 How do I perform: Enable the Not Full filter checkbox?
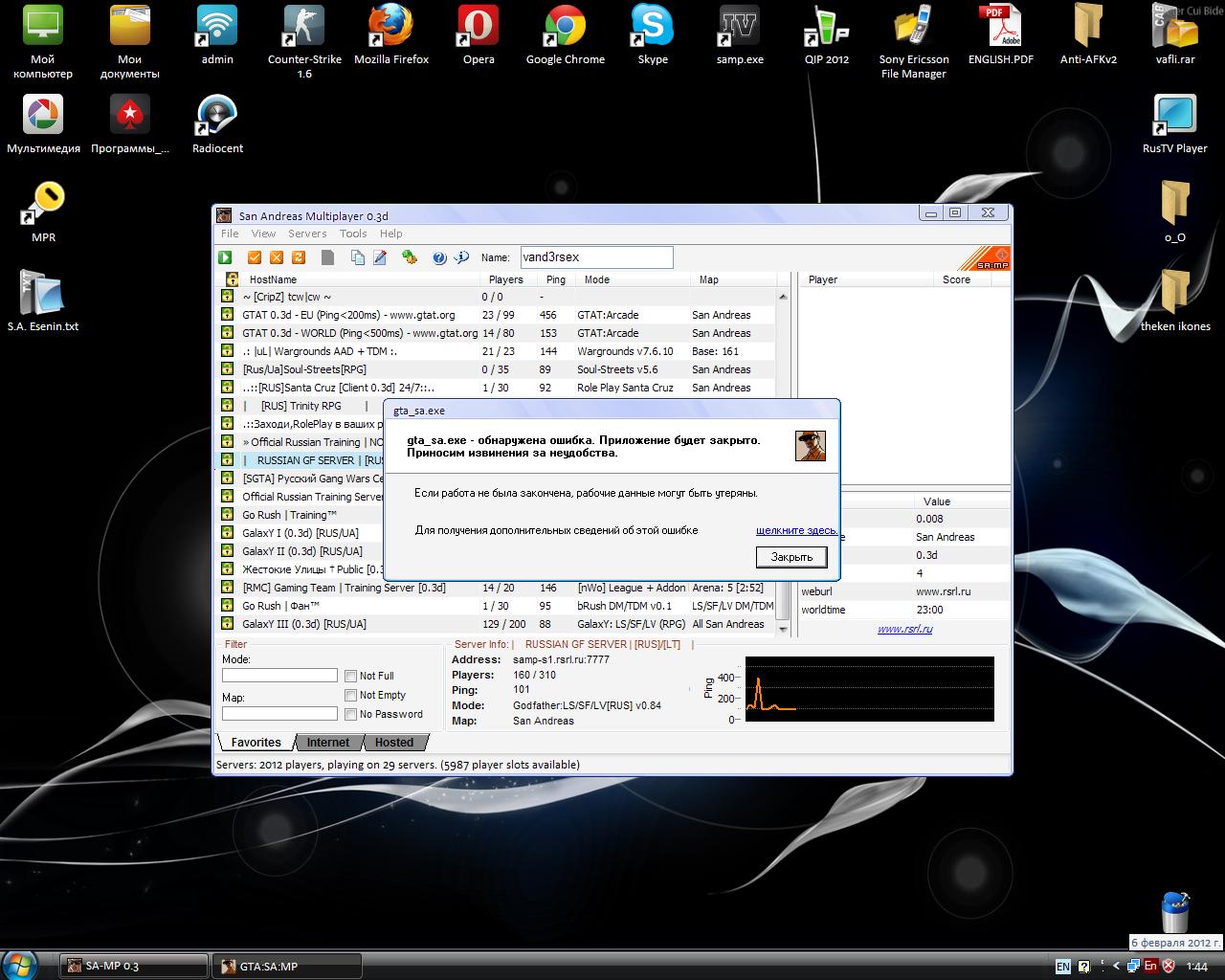(x=351, y=677)
